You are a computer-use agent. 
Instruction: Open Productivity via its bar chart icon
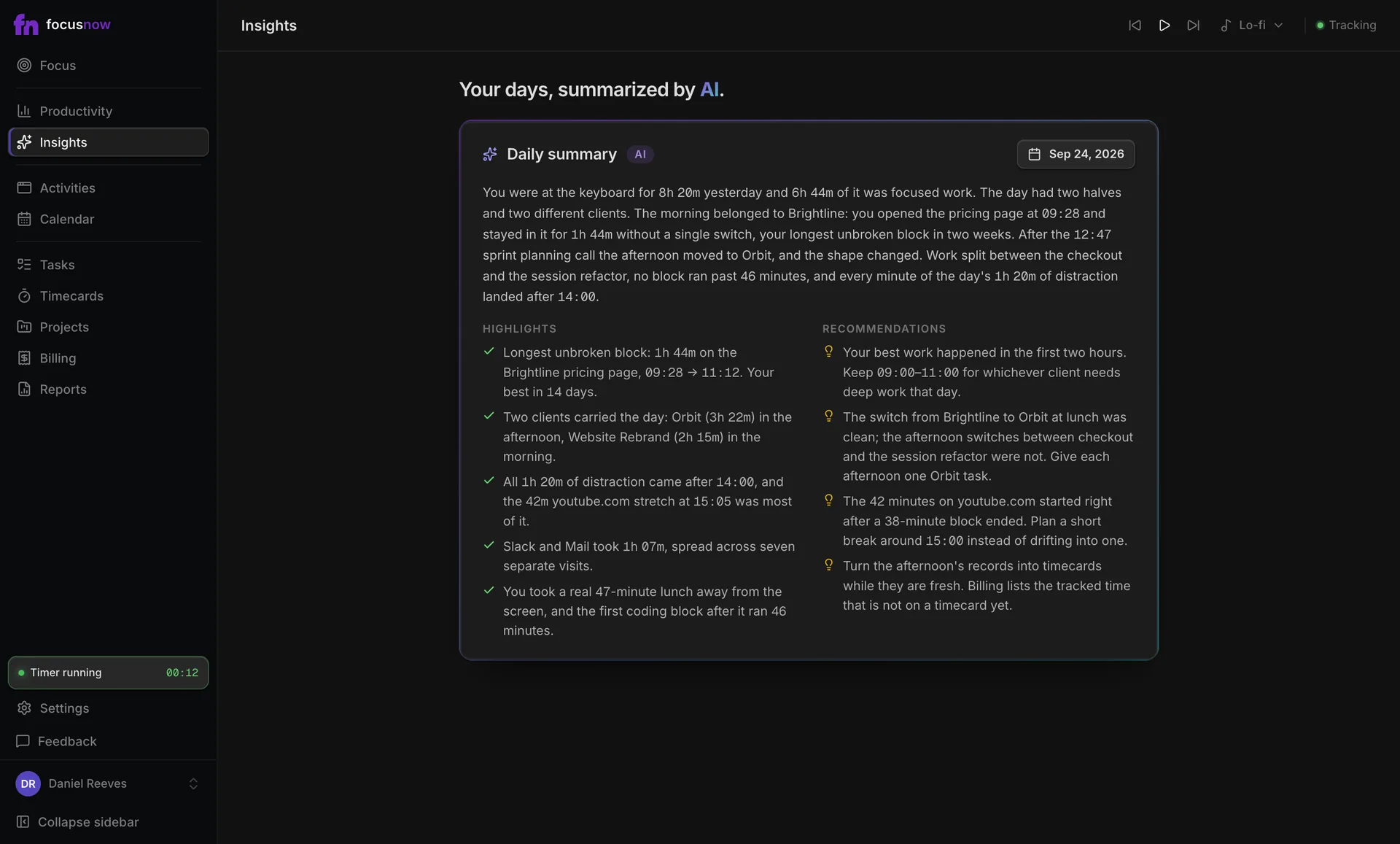[24, 111]
